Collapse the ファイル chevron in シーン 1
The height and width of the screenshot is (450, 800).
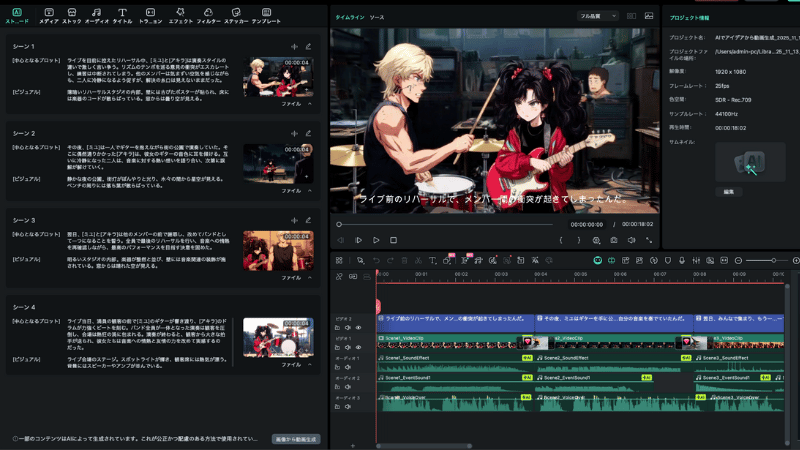[309, 103]
